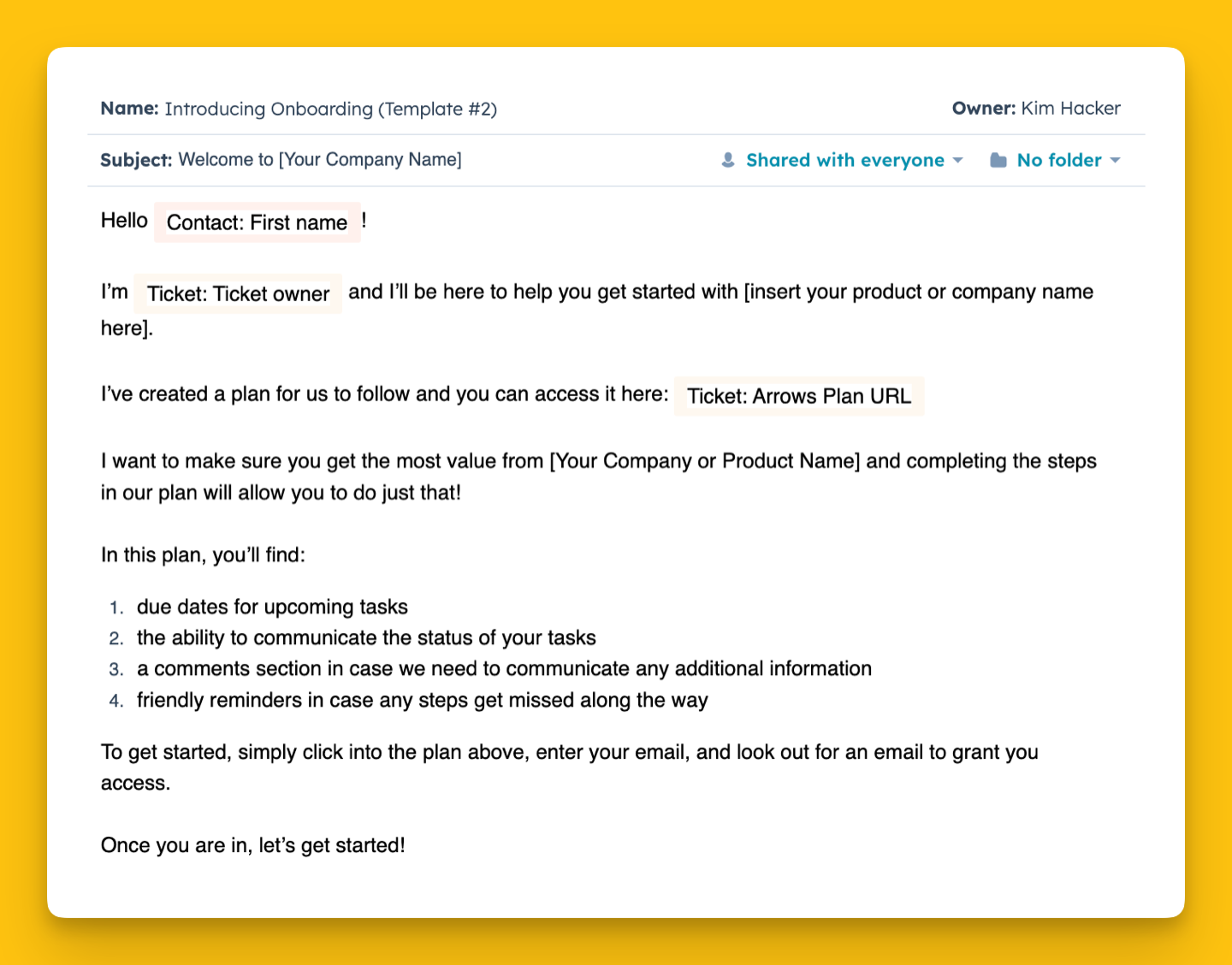Click the owner name Kim Hacker

coord(1070,109)
